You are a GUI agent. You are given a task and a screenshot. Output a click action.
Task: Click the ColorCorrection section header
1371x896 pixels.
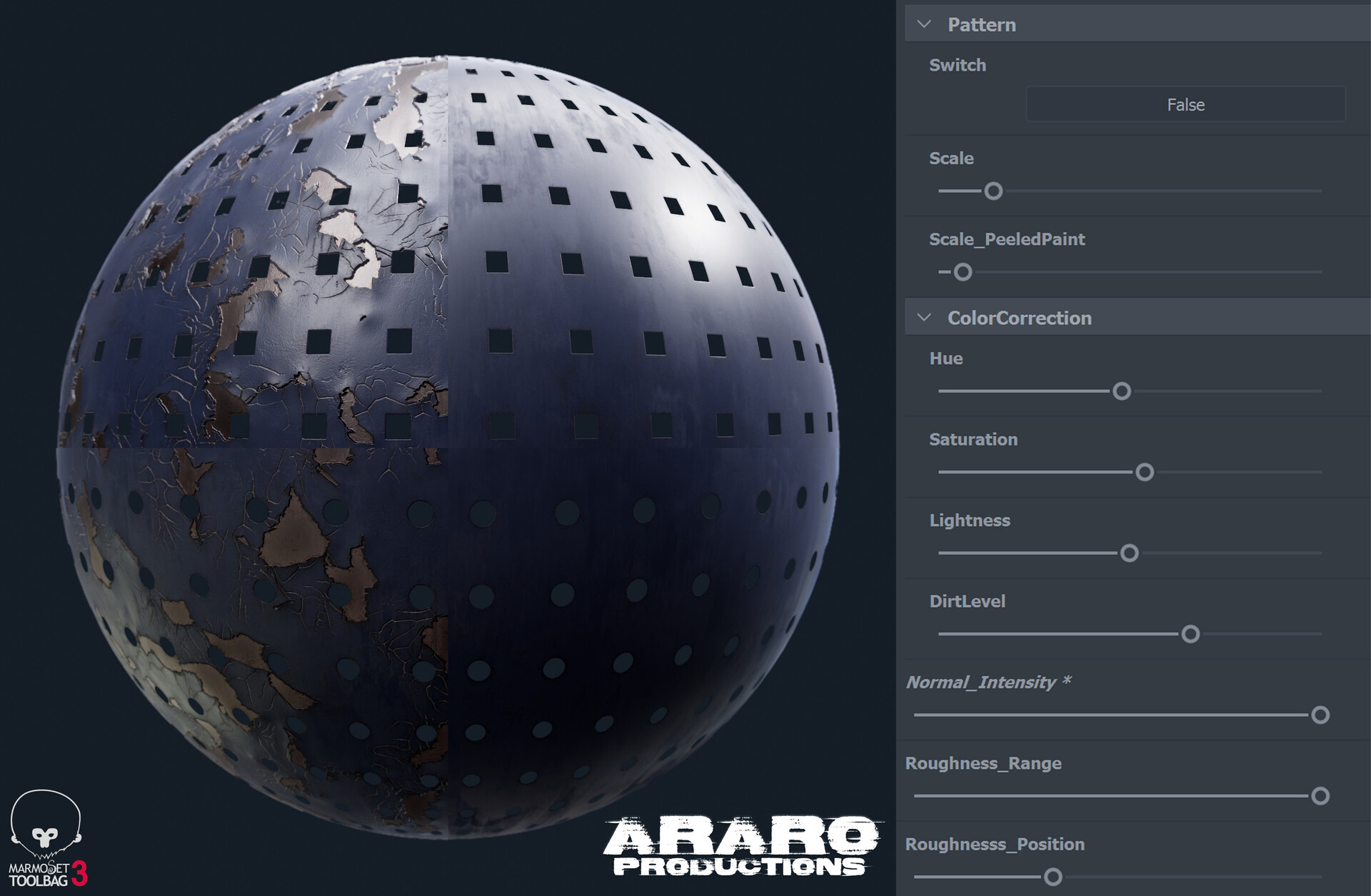pos(1020,318)
